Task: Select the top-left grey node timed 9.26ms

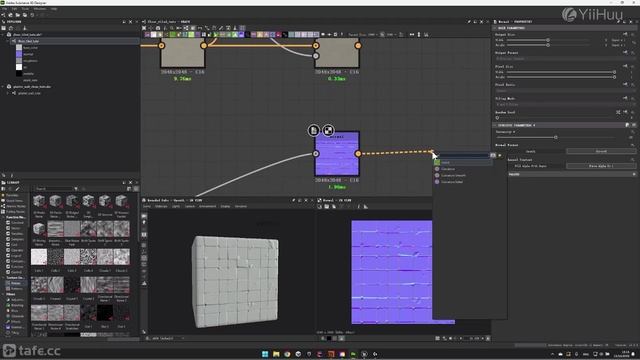Action: [x=183, y=53]
